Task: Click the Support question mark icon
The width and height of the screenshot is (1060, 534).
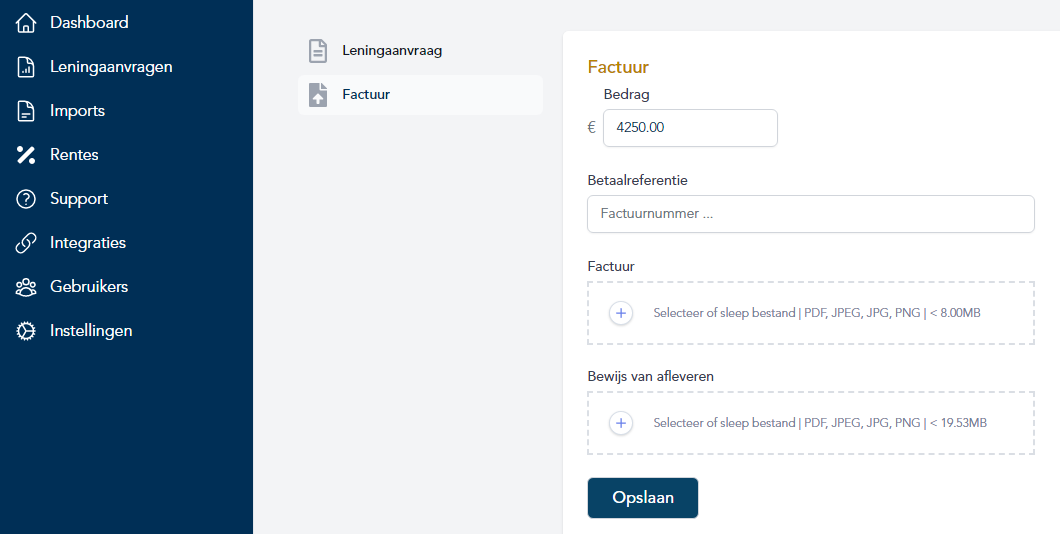Action: [x=26, y=199]
